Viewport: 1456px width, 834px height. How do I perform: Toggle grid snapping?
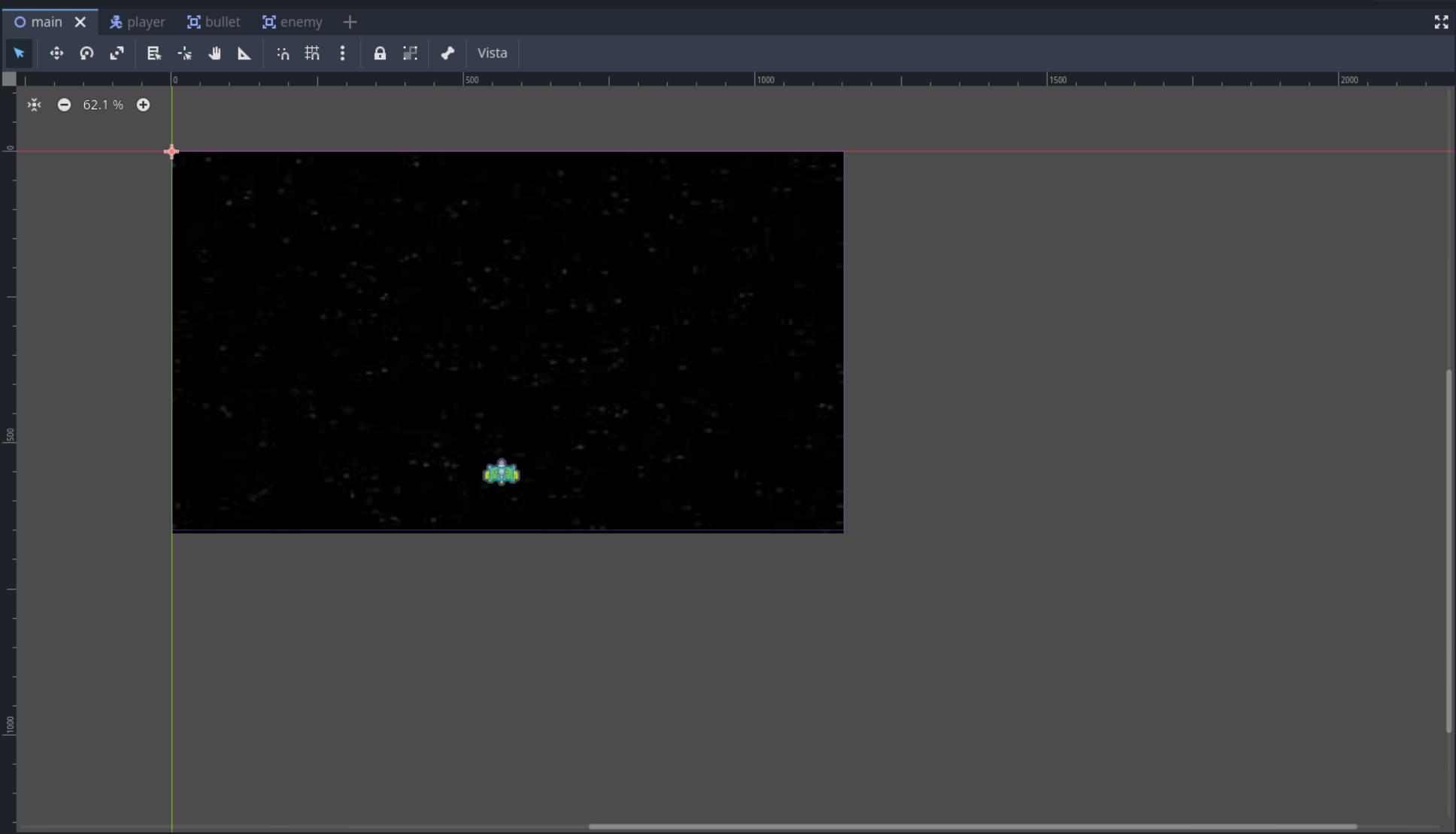coord(312,53)
